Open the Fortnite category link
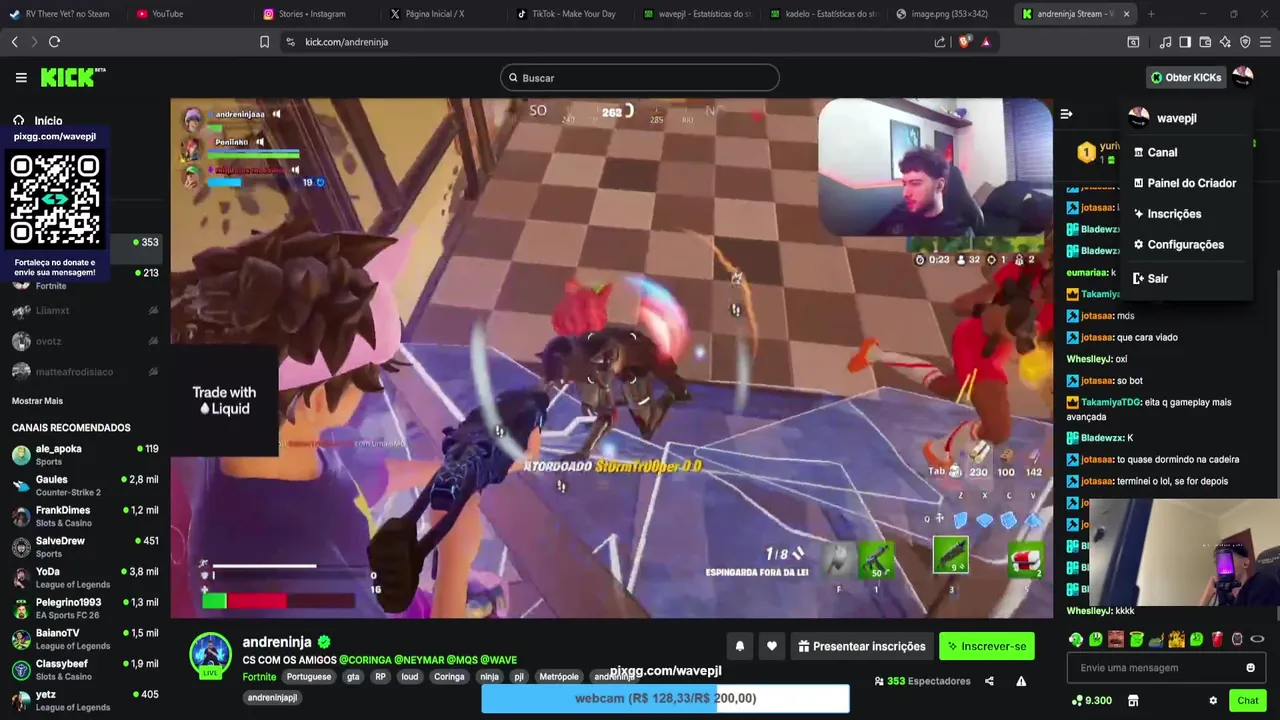Viewport: 1280px width, 720px height. pos(259,677)
